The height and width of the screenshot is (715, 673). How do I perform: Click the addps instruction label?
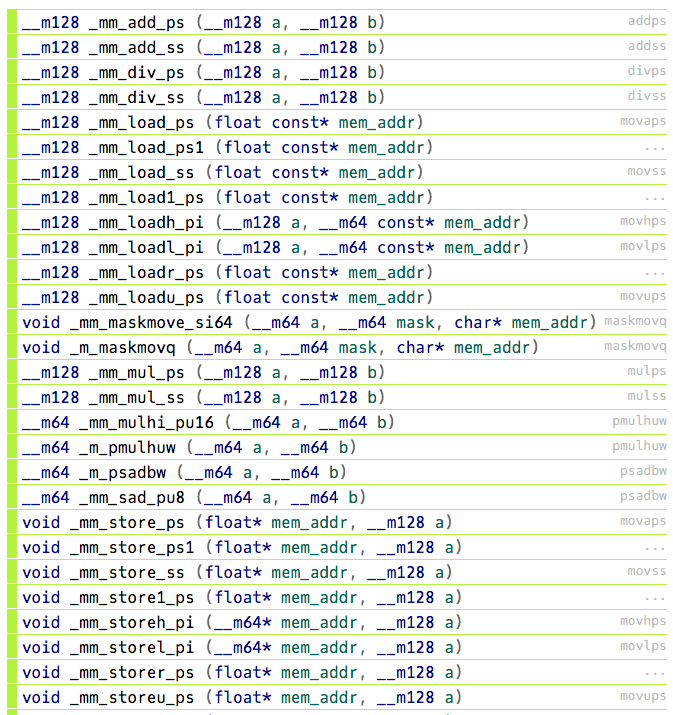click(647, 21)
